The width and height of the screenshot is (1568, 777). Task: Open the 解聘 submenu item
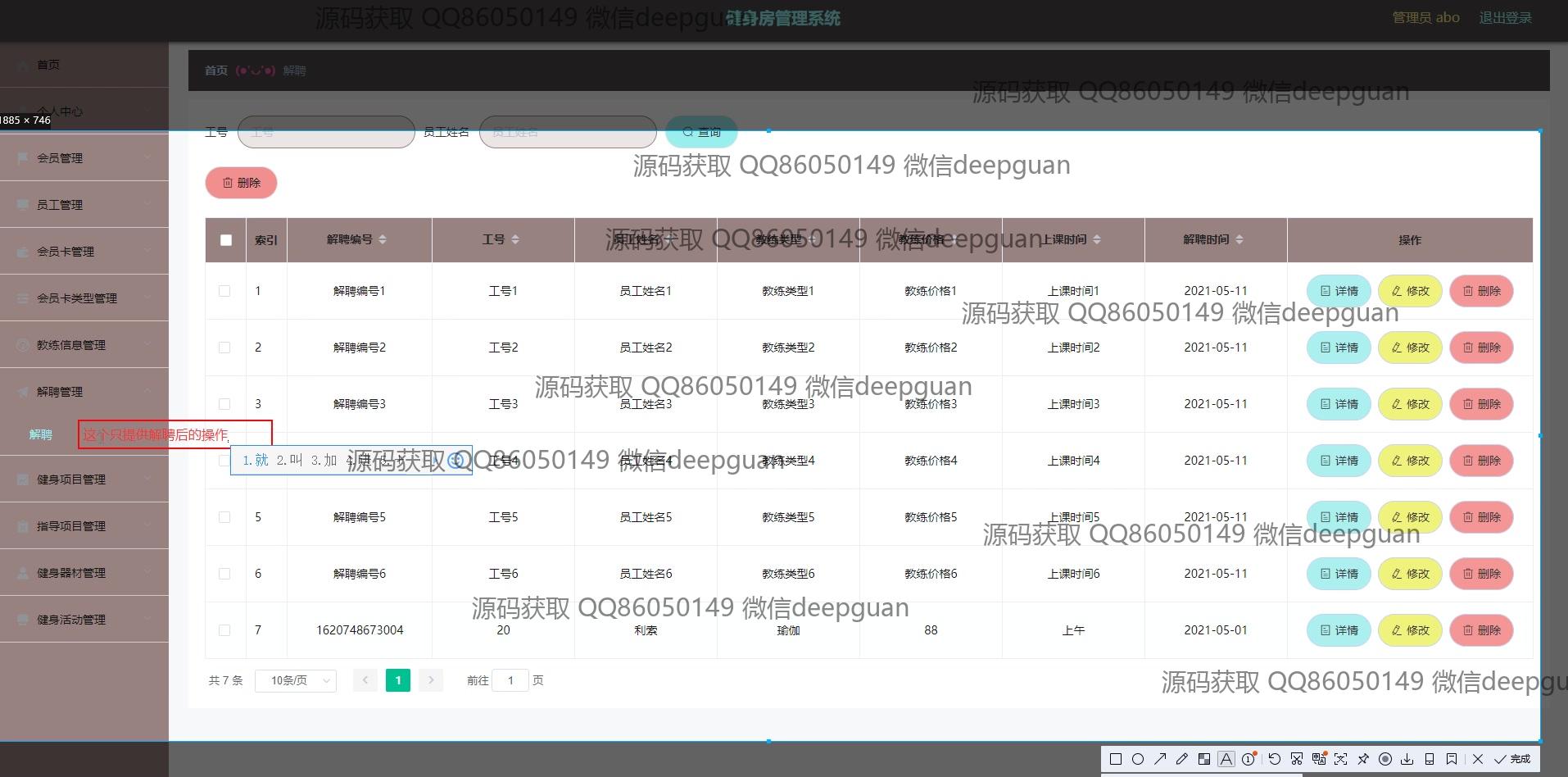[x=41, y=434]
